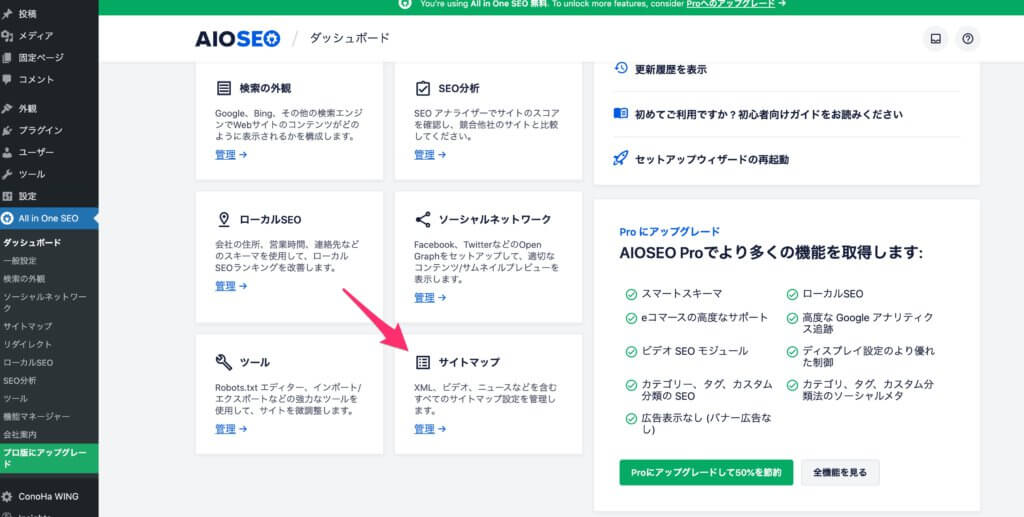Click Proへのアップグレード link in top banner
The width and height of the screenshot is (1024, 517).
(731, 4)
